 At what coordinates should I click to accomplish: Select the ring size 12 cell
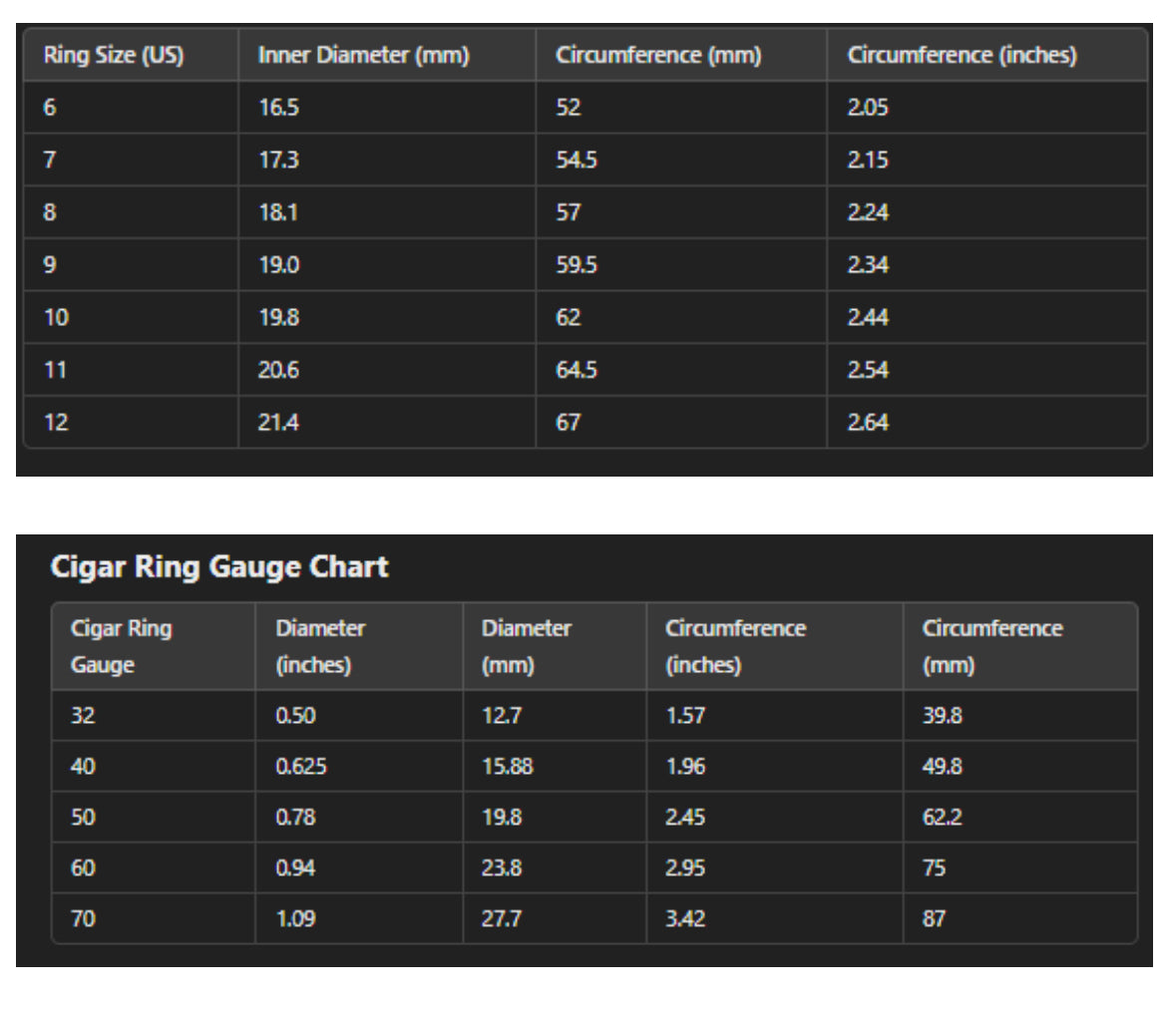(56, 423)
